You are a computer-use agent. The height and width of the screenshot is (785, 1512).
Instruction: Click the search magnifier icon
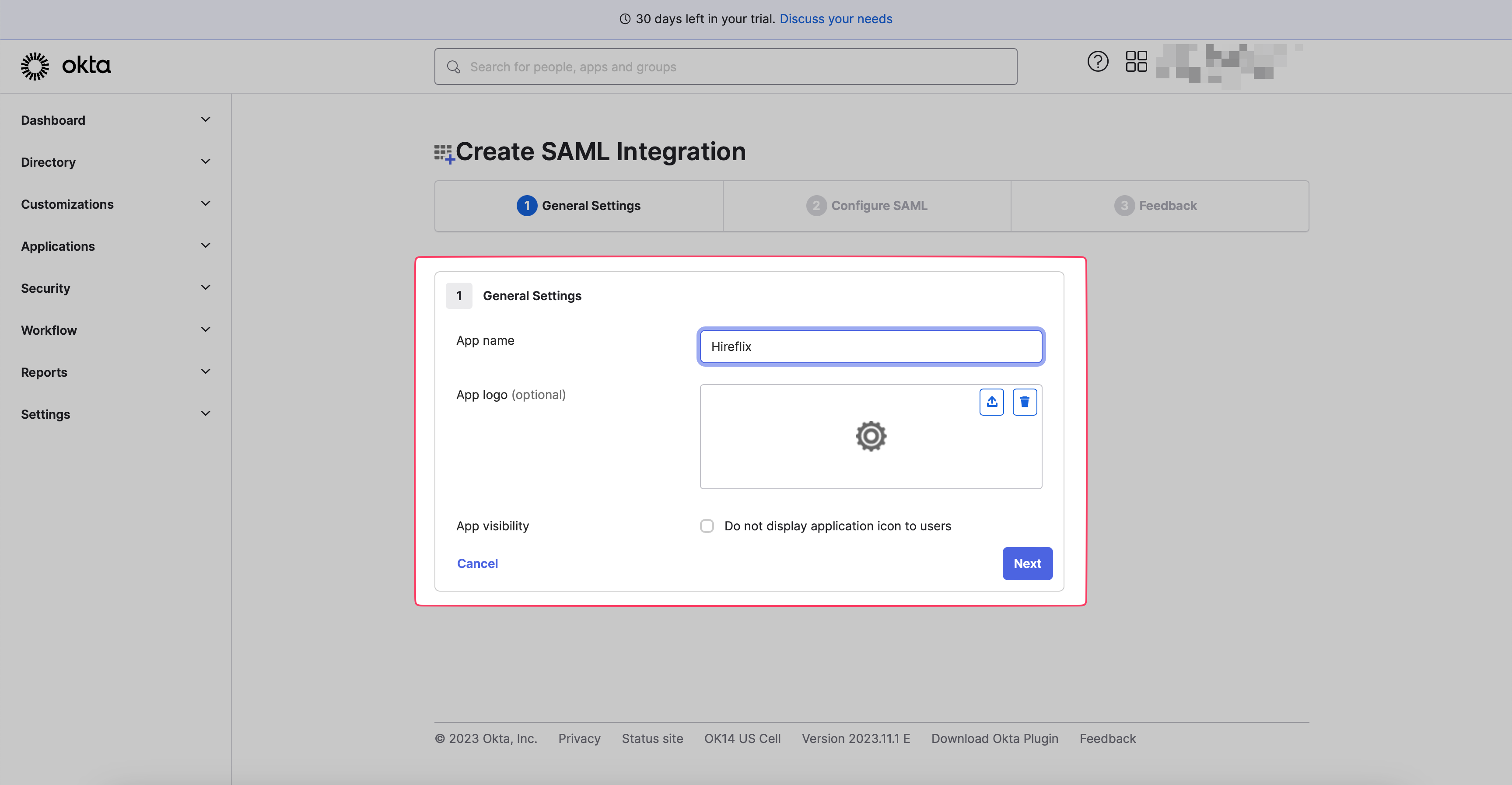pos(453,67)
